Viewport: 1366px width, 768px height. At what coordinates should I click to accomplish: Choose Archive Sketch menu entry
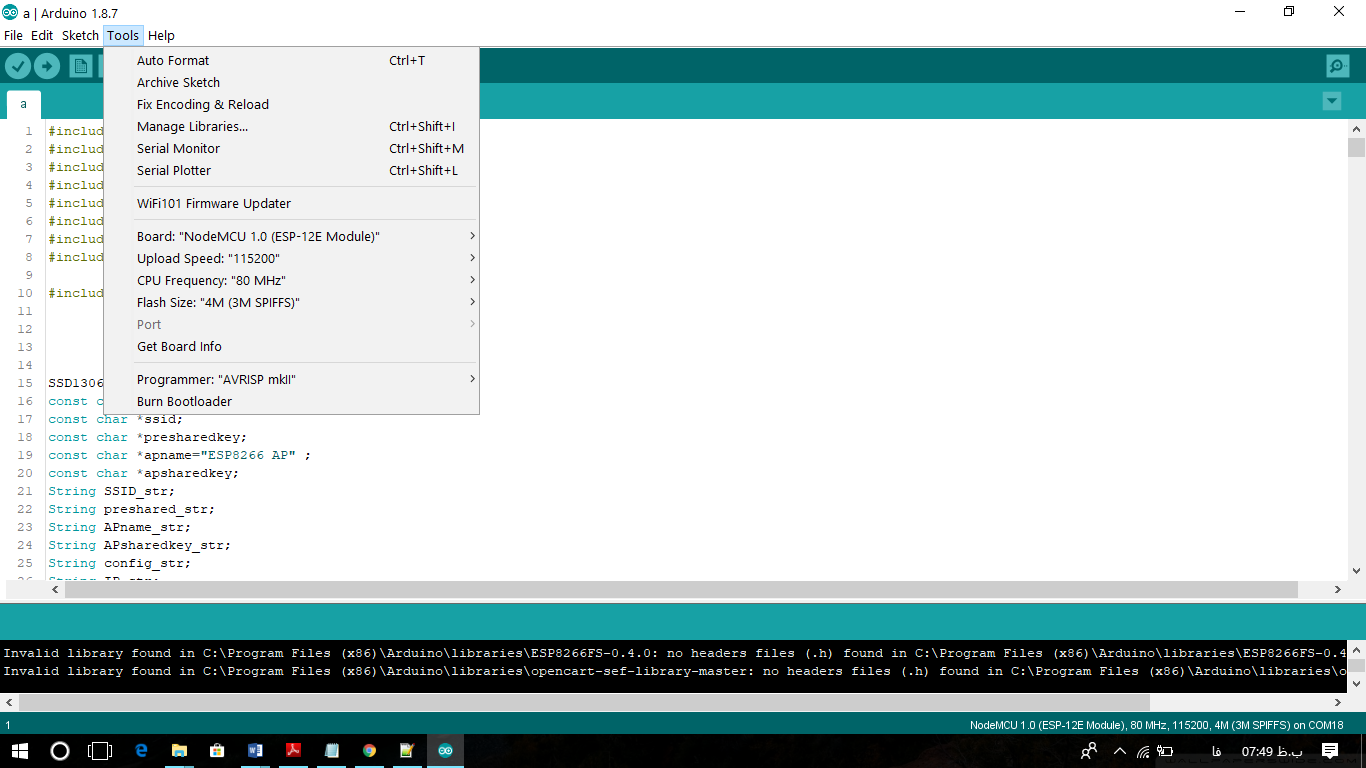pos(291,82)
